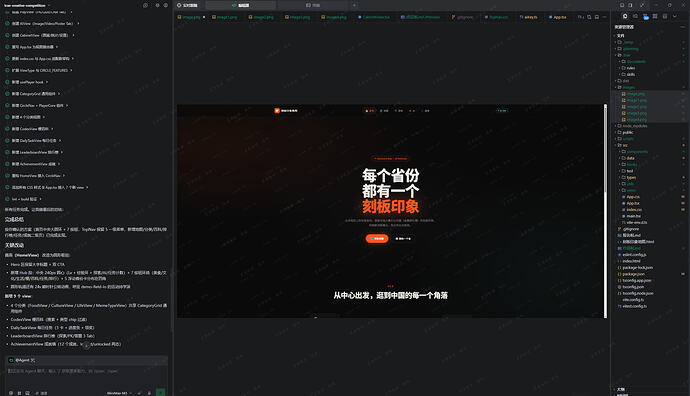Switch to the image3.png editor tab
This screenshot has width=690, height=396.
[297, 17]
